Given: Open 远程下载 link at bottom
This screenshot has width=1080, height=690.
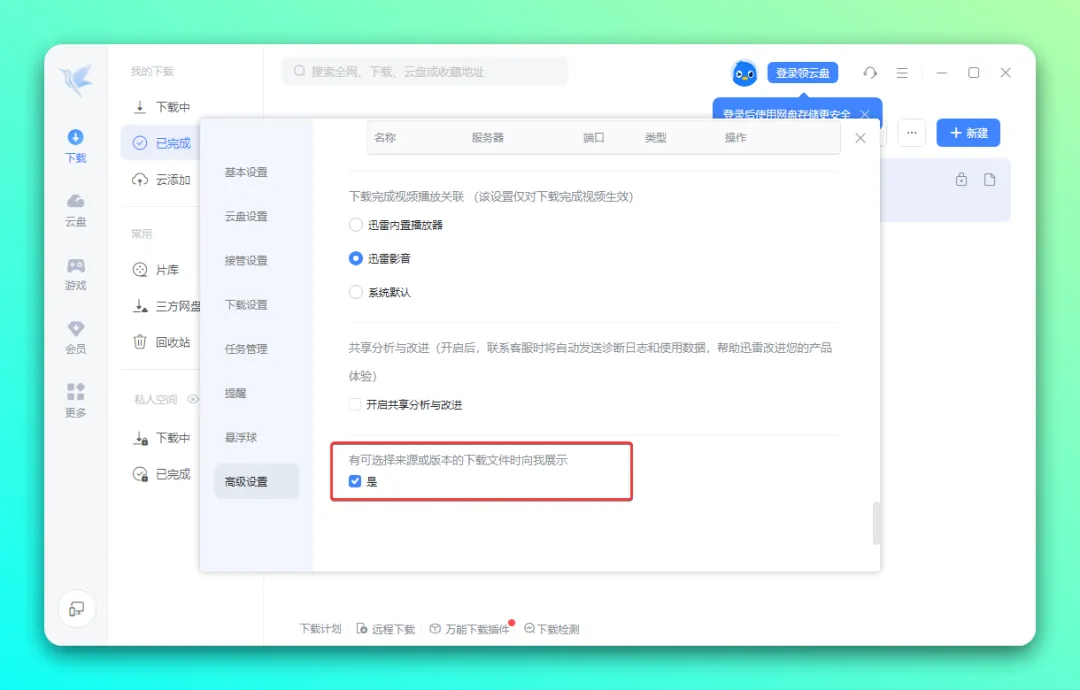Looking at the screenshot, I should 386,629.
